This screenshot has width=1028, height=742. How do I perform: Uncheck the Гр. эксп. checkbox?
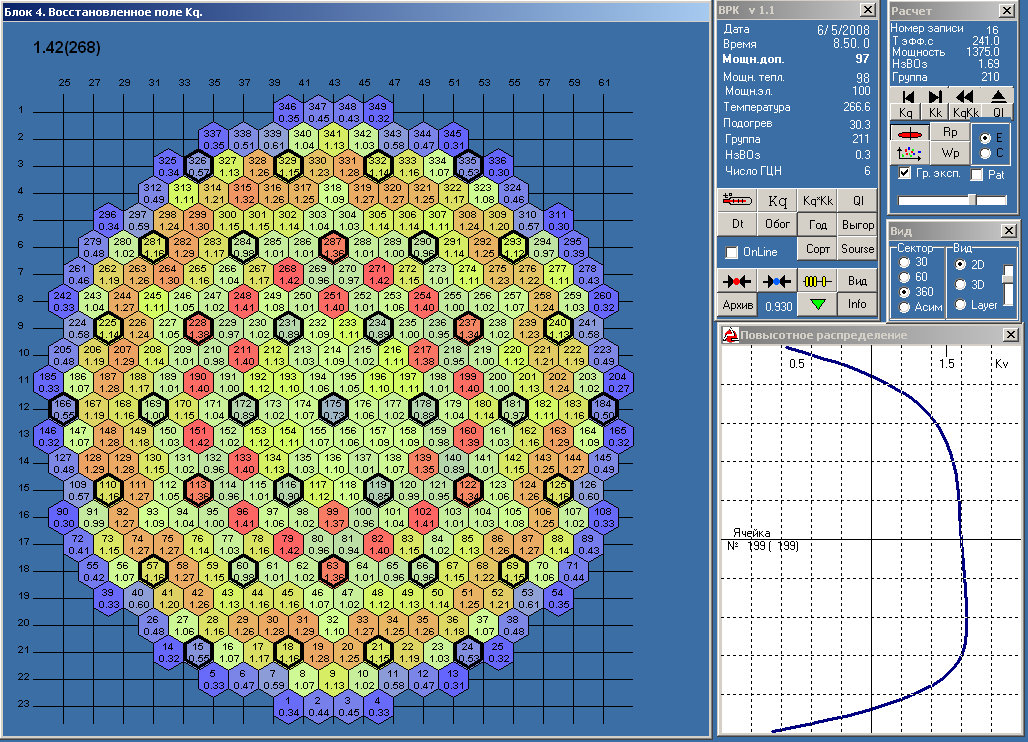click(905, 174)
